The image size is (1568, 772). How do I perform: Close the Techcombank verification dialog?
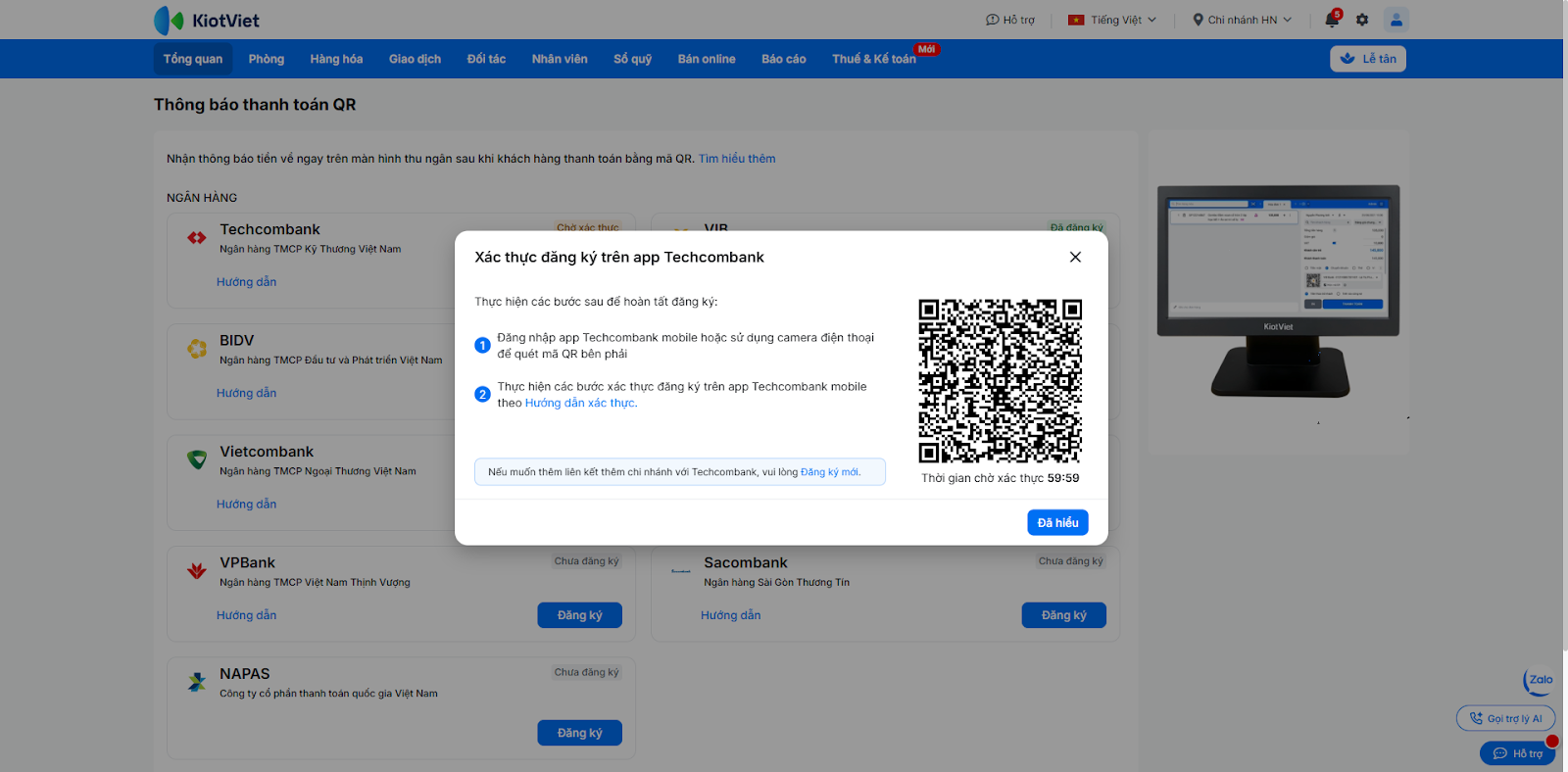tap(1075, 257)
